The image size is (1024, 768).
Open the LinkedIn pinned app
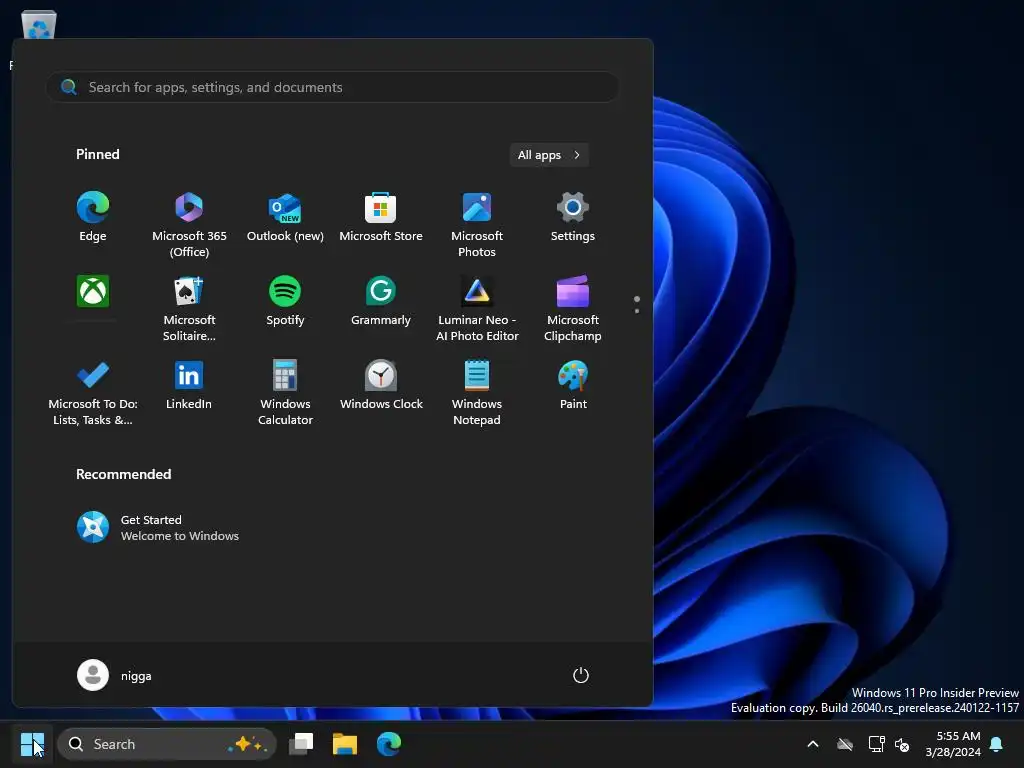(x=189, y=386)
